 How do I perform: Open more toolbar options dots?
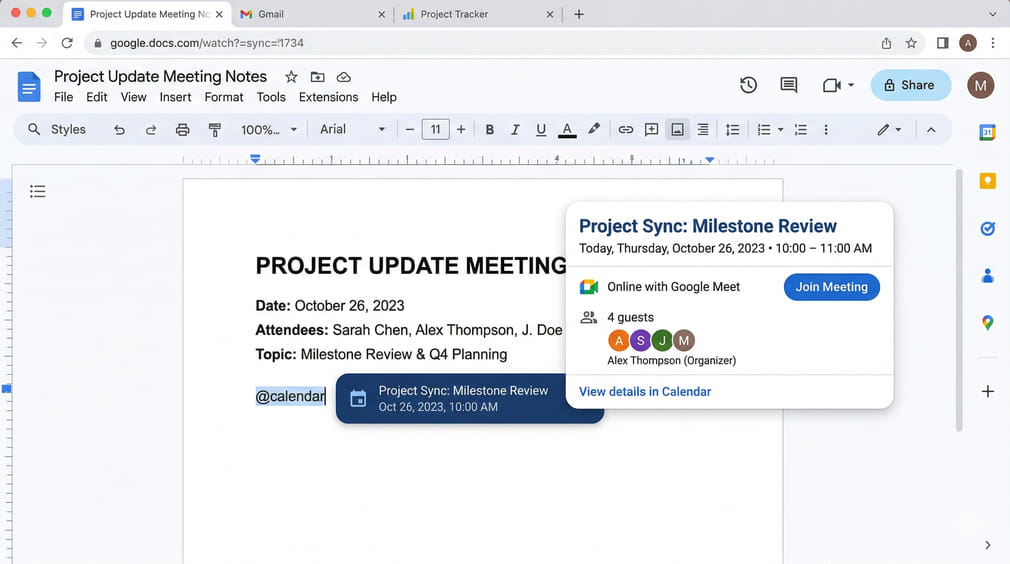tap(826, 130)
